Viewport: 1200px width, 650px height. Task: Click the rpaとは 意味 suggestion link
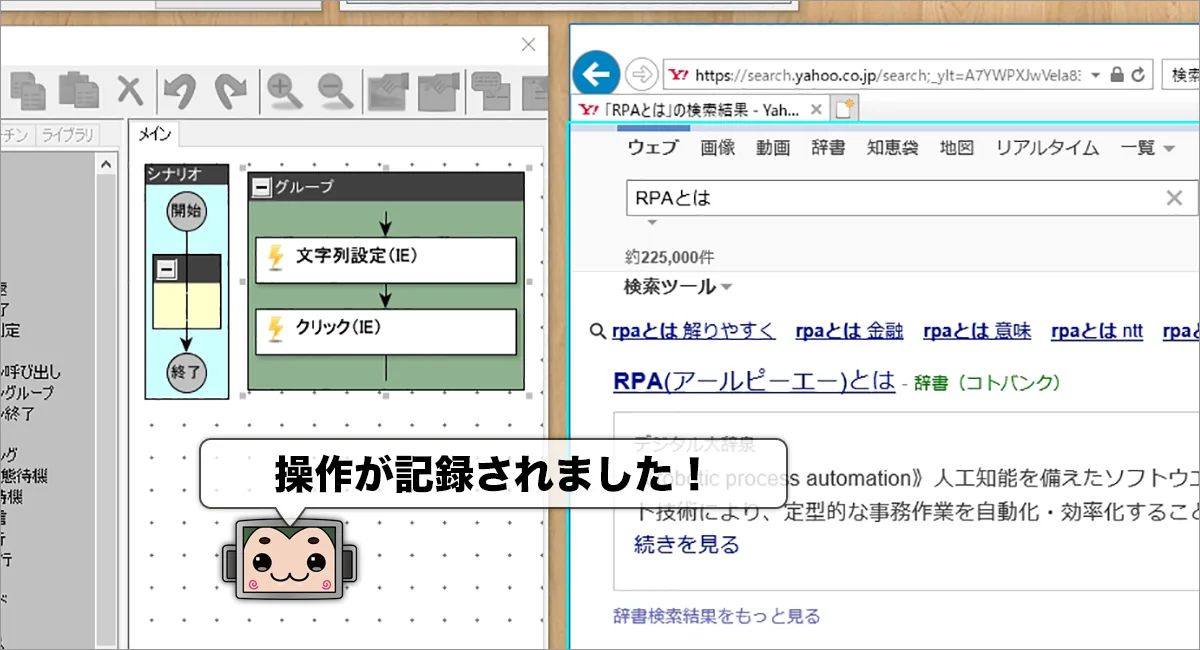point(977,331)
